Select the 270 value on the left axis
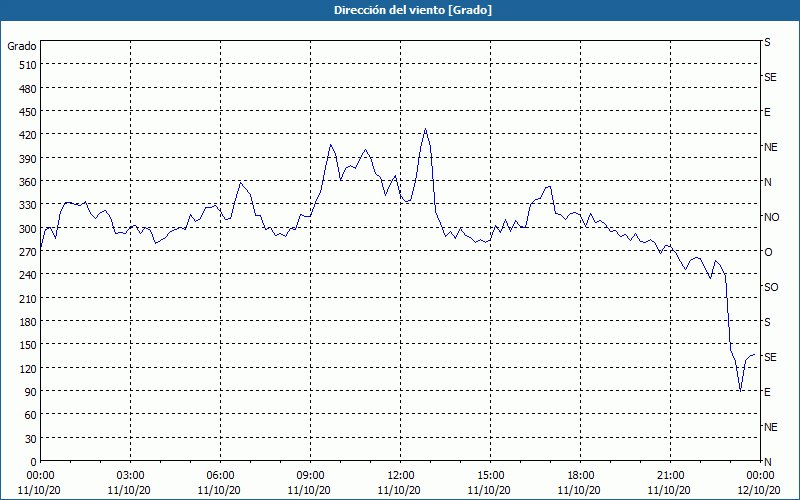This screenshot has height=500, width=800. point(28,252)
